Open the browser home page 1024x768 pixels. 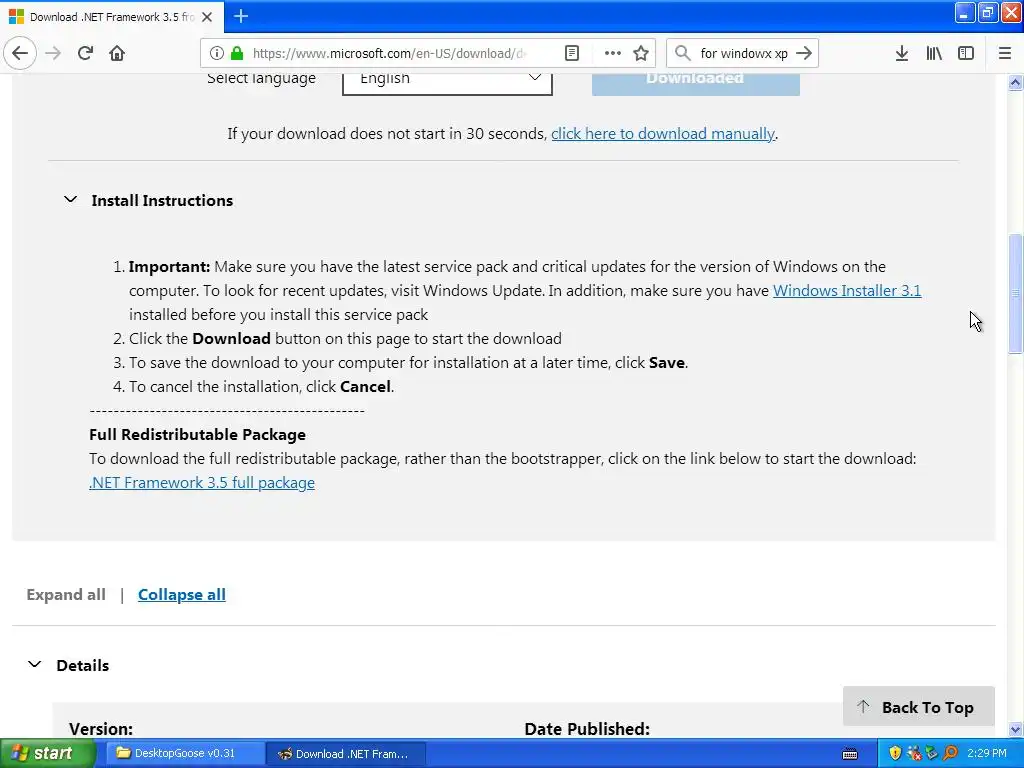point(117,53)
